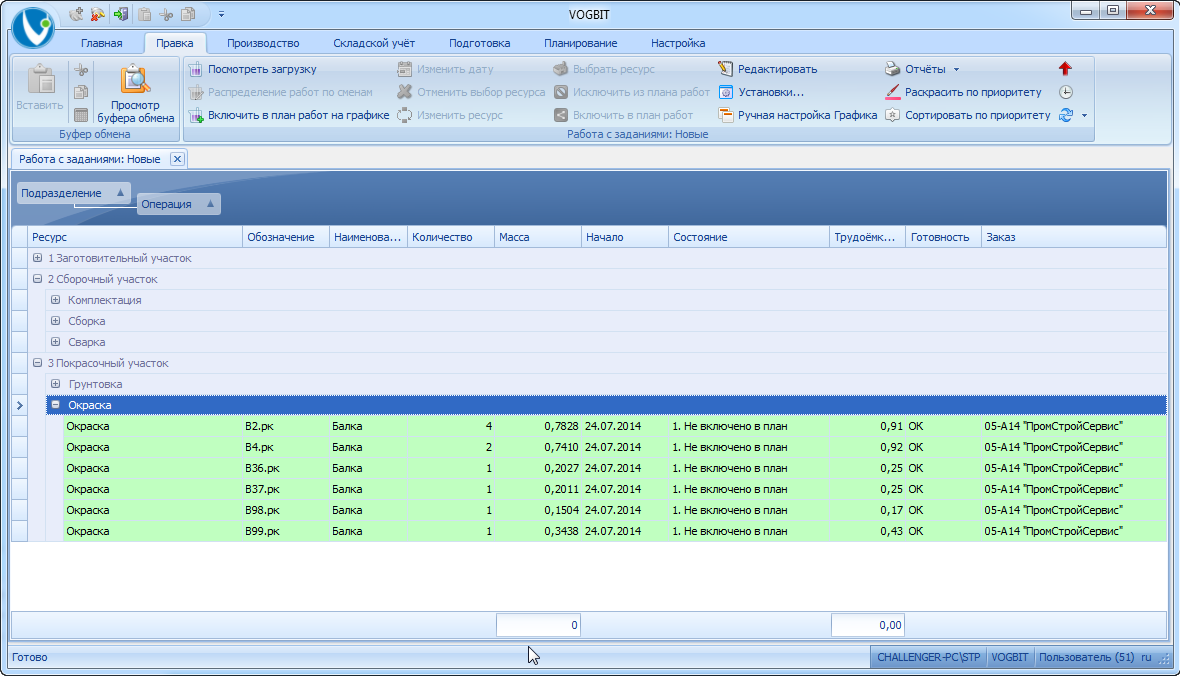The height and width of the screenshot is (676, 1180).
Task: Click the Подразделение grouping header
Action: pos(74,193)
